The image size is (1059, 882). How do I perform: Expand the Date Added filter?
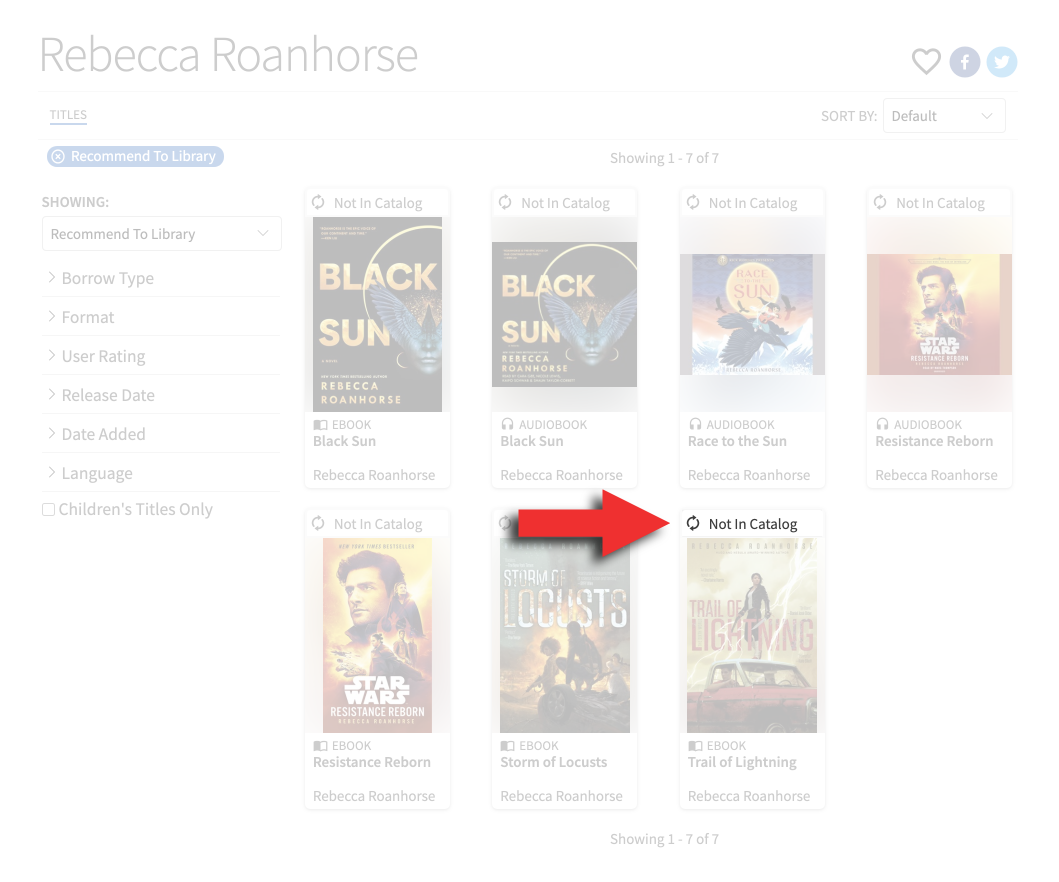pos(161,434)
